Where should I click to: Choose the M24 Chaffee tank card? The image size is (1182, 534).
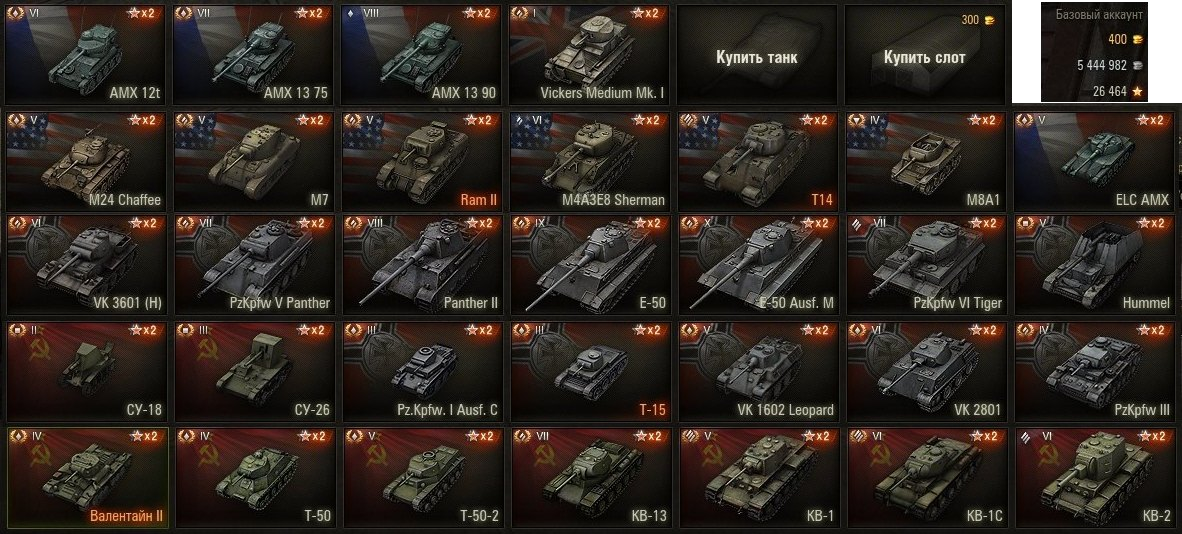pos(86,161)
